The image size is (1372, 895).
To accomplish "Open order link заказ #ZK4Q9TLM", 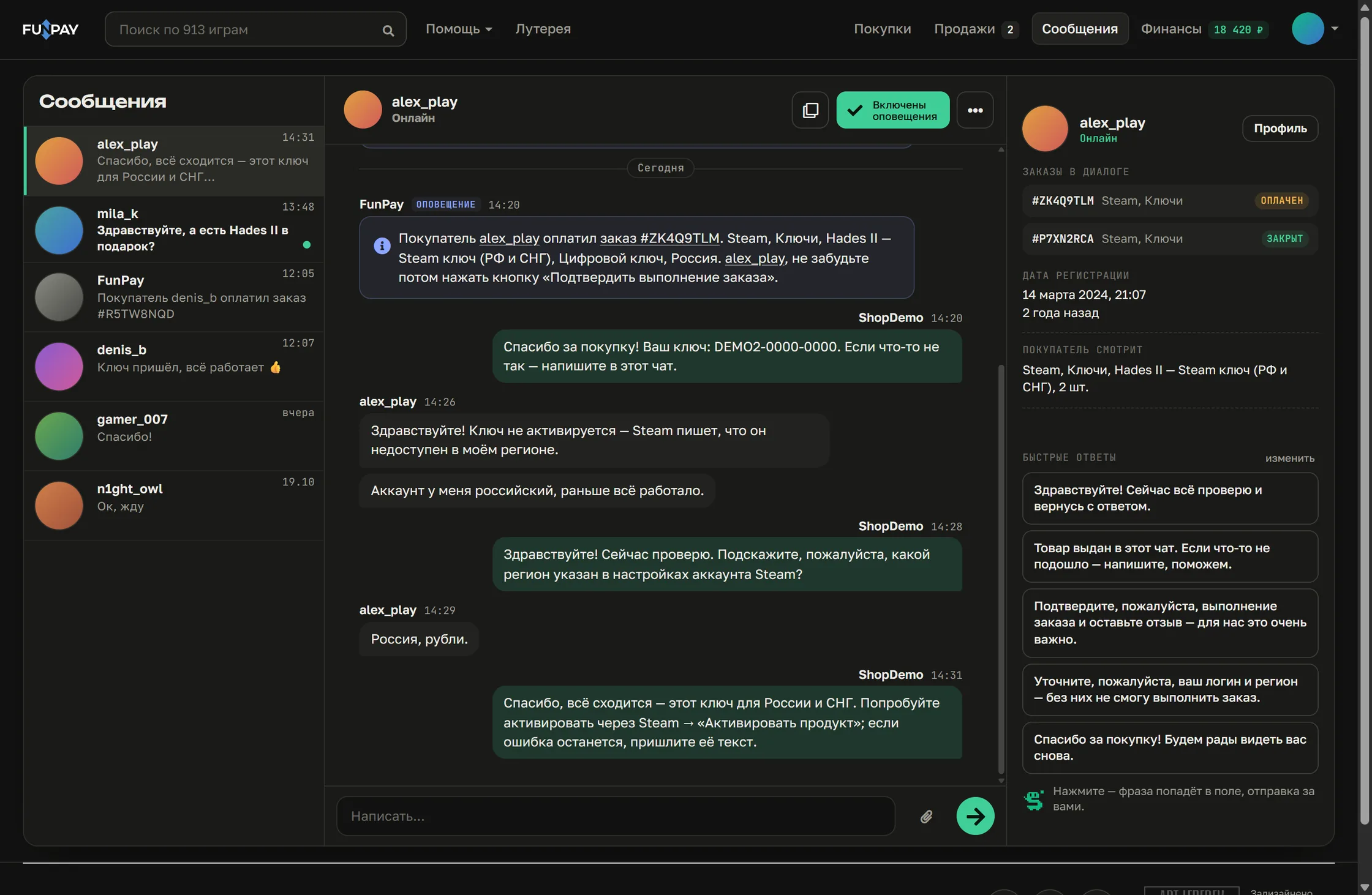I will tap(659, 238).
